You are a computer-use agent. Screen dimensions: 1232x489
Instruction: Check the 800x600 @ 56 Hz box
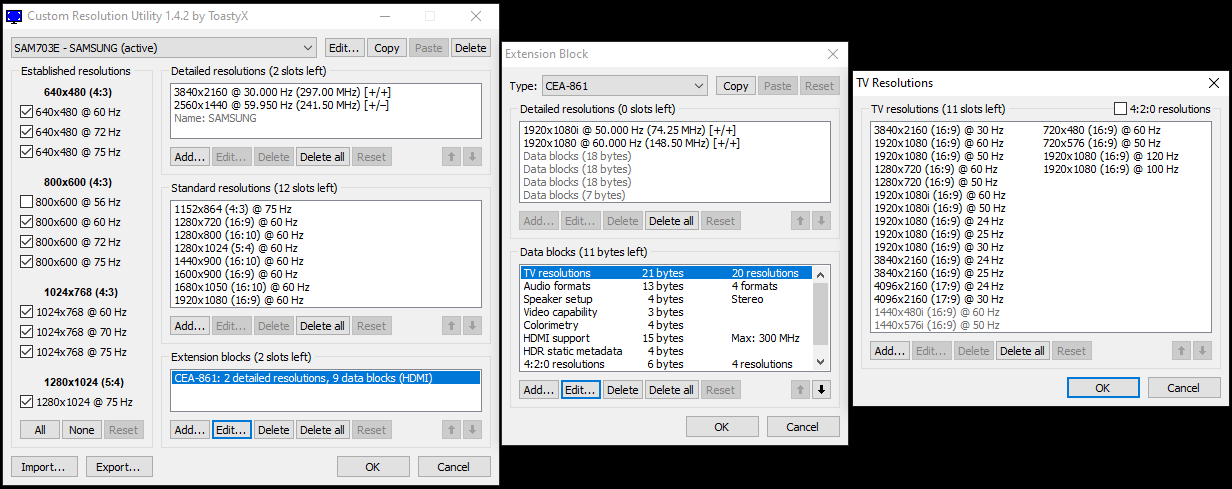point(27,202)
